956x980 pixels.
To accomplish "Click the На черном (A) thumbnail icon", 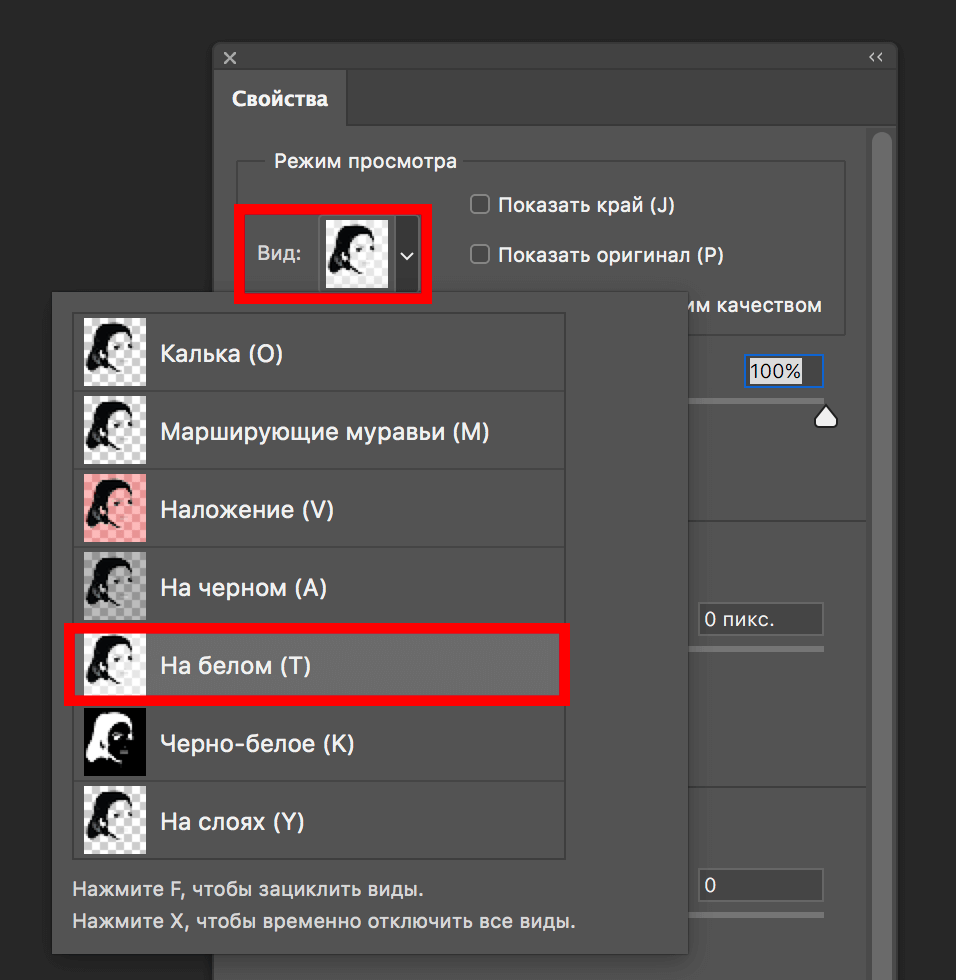I will click(115, 587).
